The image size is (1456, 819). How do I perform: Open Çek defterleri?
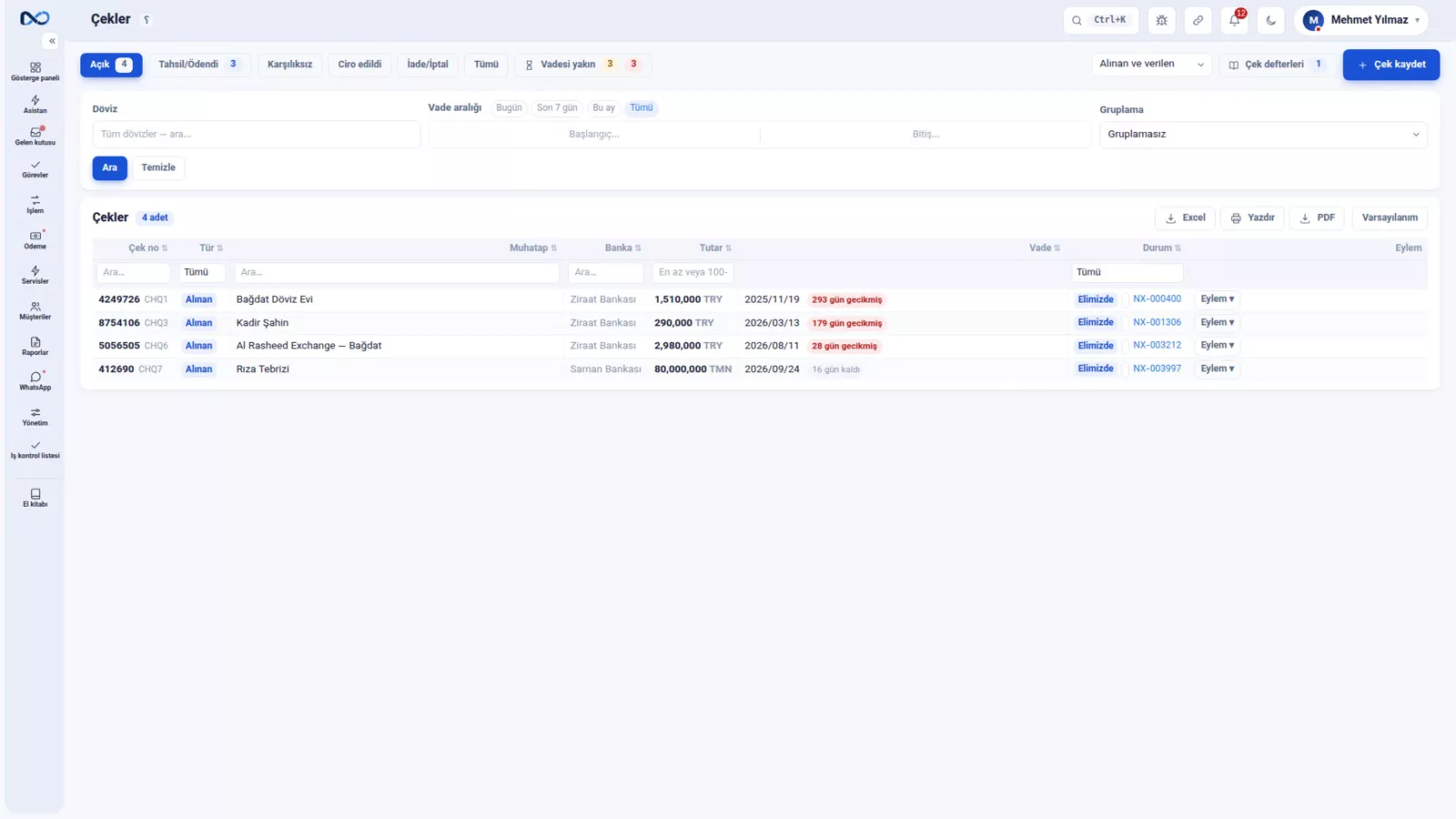[1277, 65]
